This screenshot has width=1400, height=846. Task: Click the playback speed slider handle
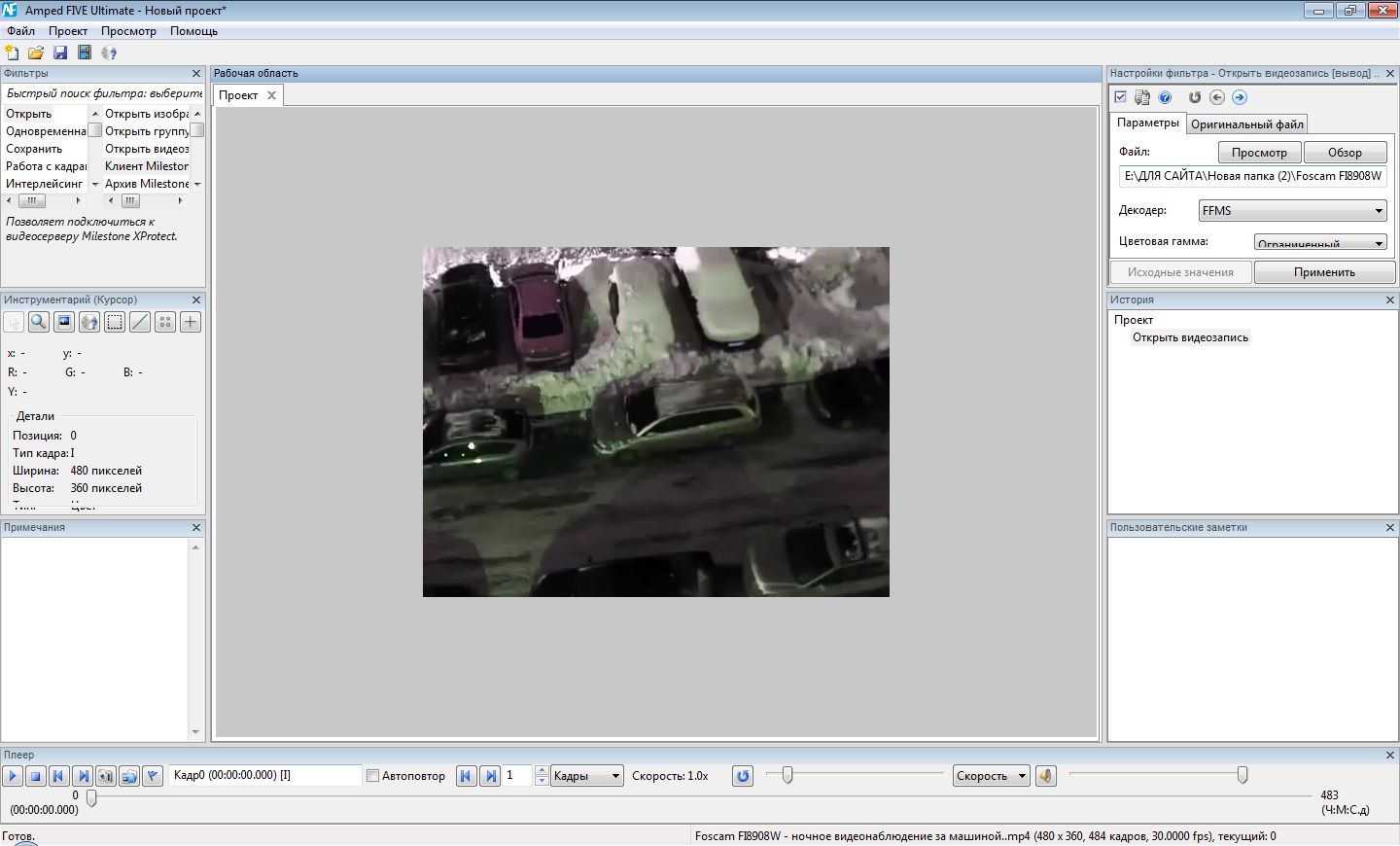[787, 775]
